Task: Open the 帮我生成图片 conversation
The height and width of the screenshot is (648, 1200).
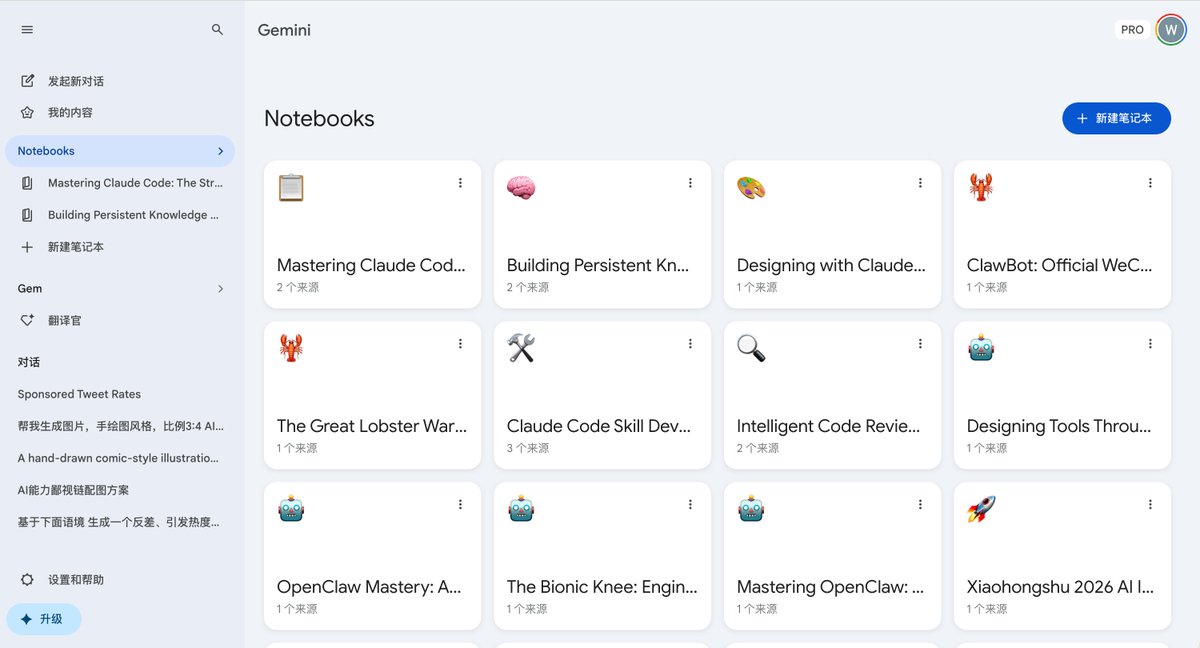Action: [x=121, y=426]
